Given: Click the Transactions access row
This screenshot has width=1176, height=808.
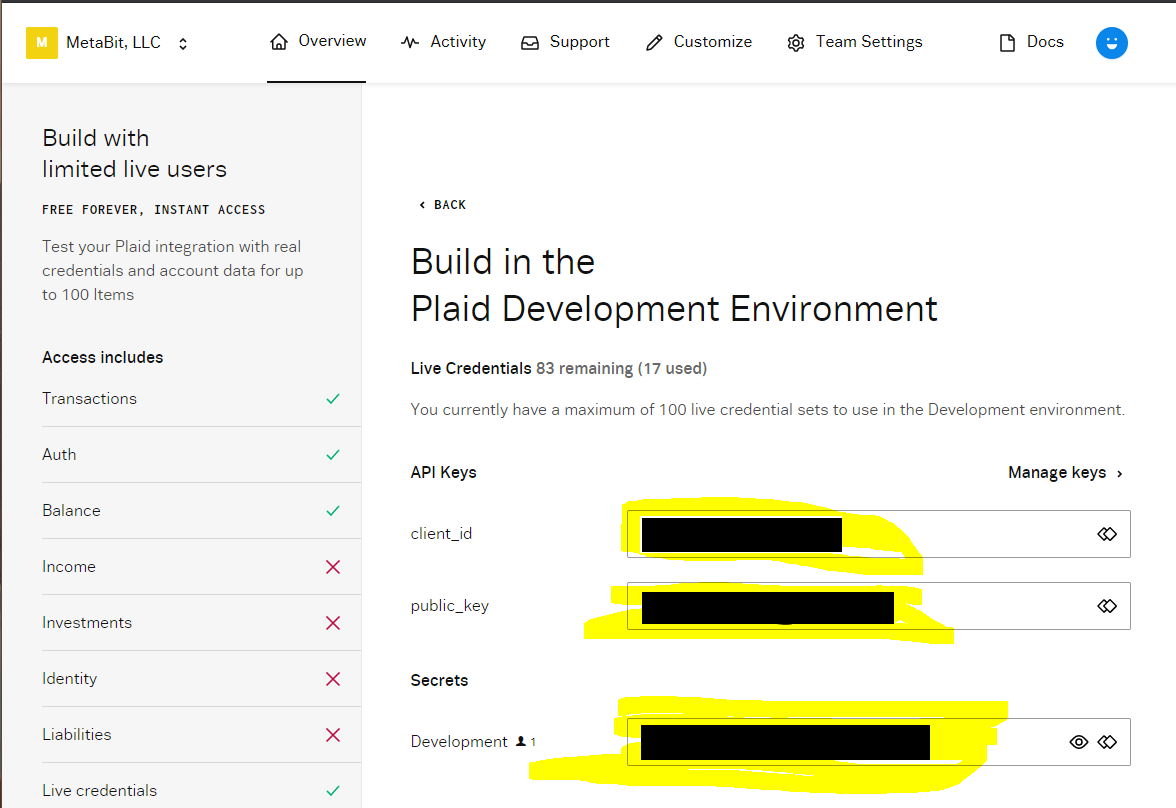Looking at the screenshot, I should click(201, 399).
